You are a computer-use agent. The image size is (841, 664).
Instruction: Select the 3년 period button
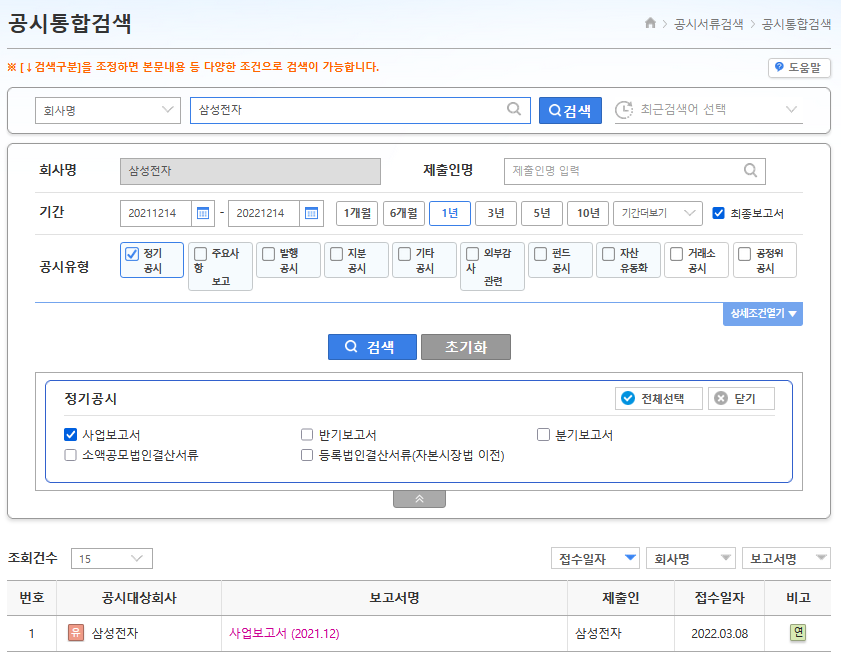tap(496, 213)
